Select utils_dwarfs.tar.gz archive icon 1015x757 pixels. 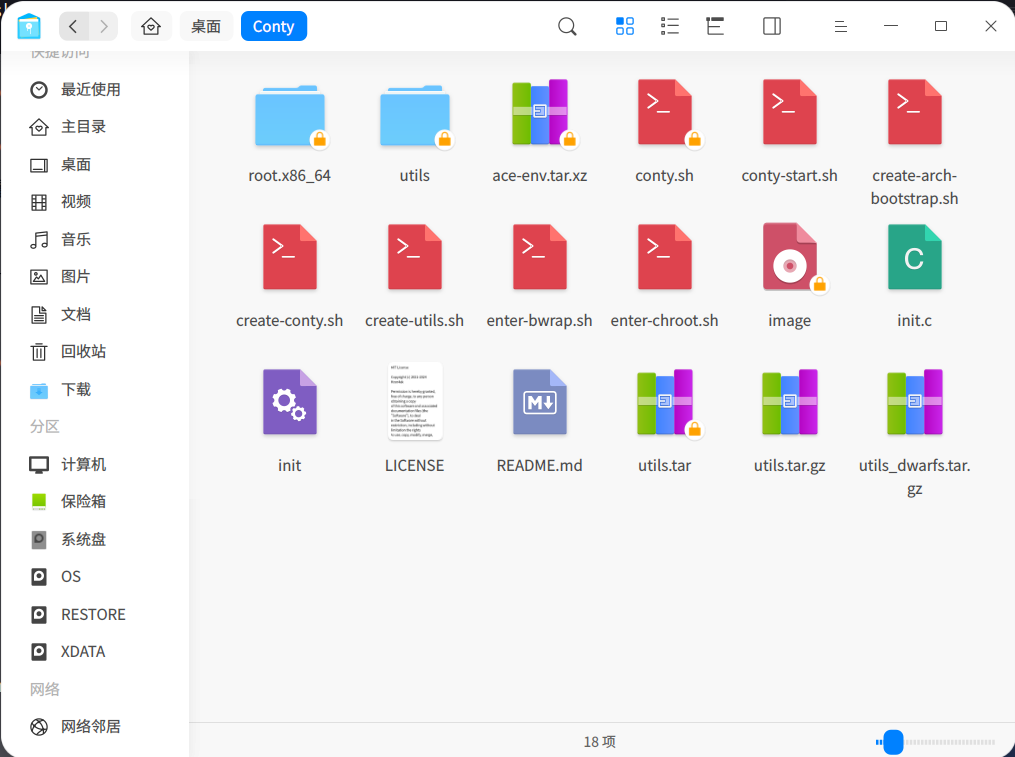click(915, 402)
